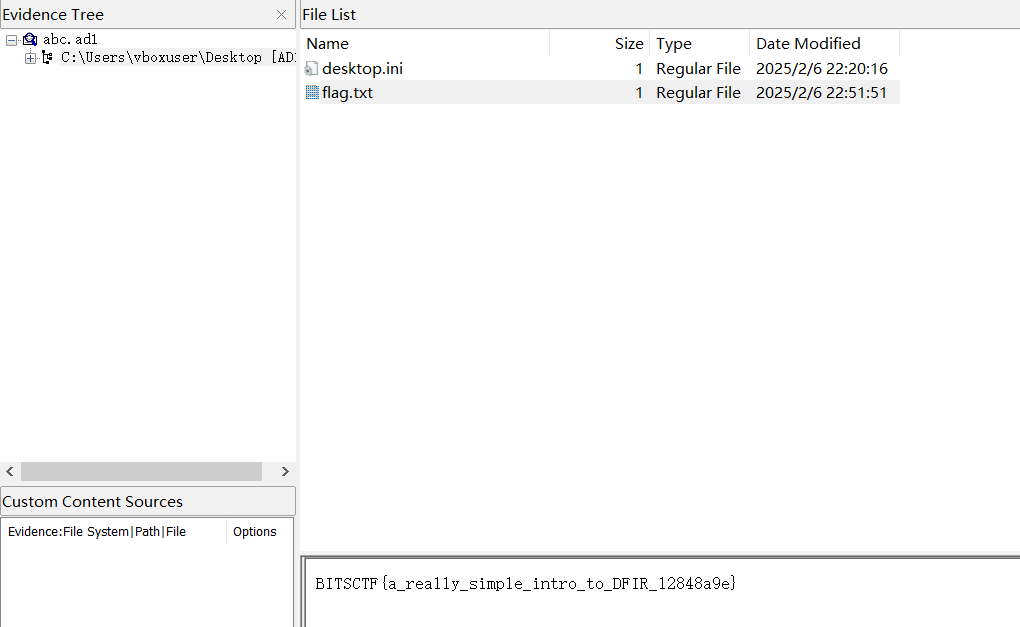Expand the C:\Users\vboxuser\Desktop node
The height and width of the screenshot is (627, 1020).
click(30, 58)
